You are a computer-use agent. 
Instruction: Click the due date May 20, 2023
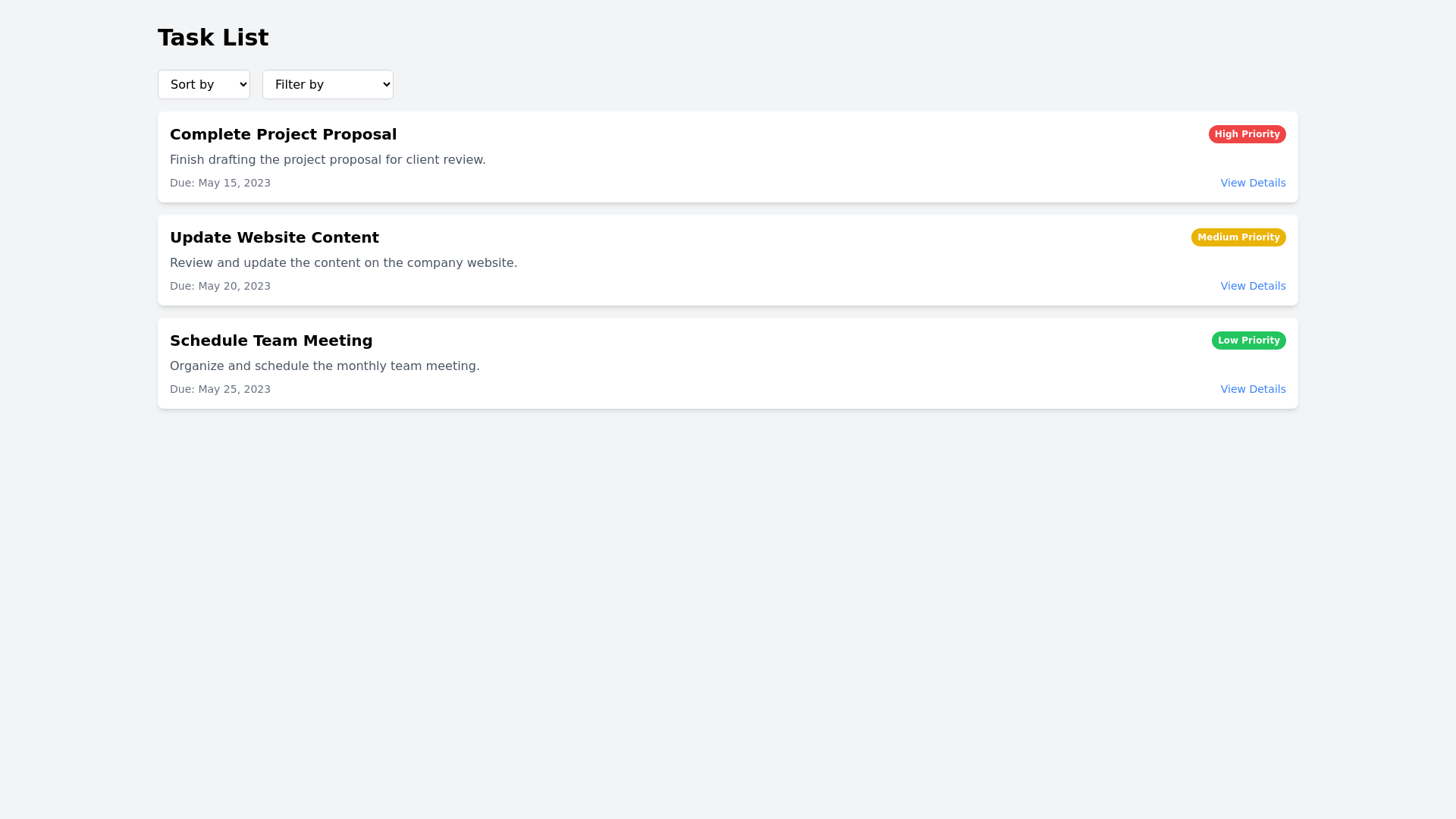pos(220,286)
